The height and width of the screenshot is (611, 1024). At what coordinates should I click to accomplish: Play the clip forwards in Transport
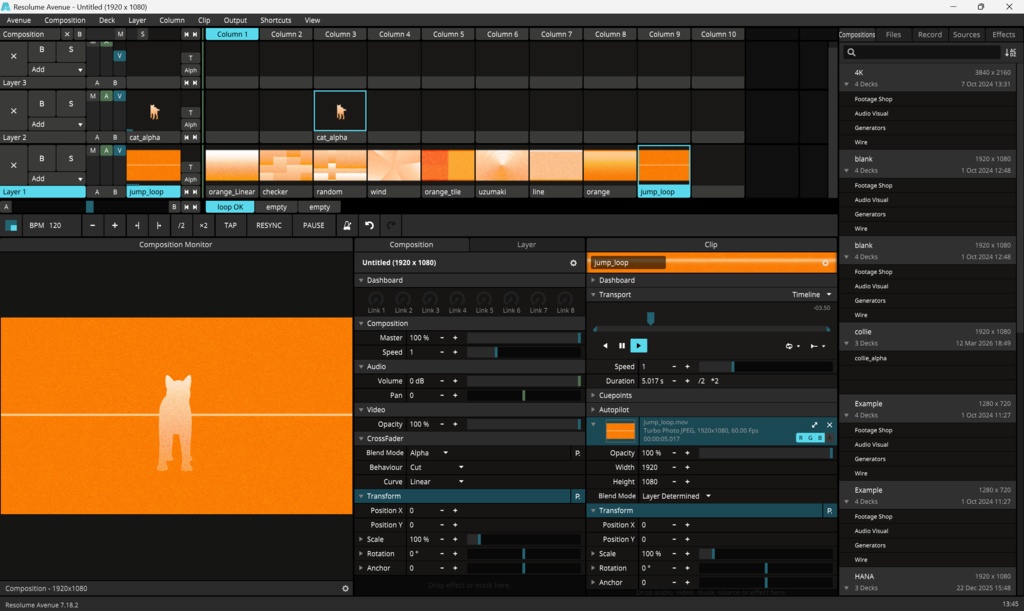[x=639, y=346]
